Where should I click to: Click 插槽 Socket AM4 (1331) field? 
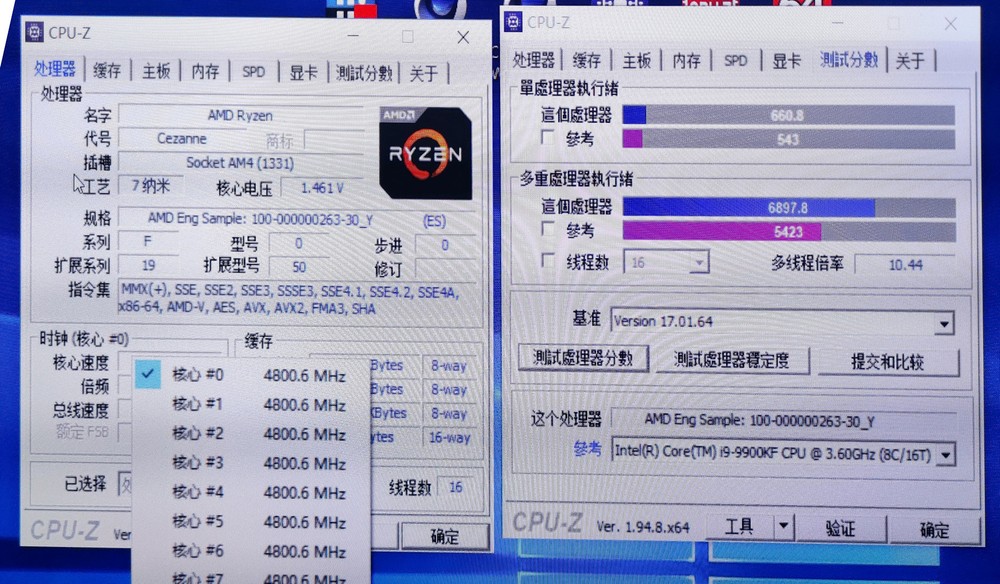point(240,163)
